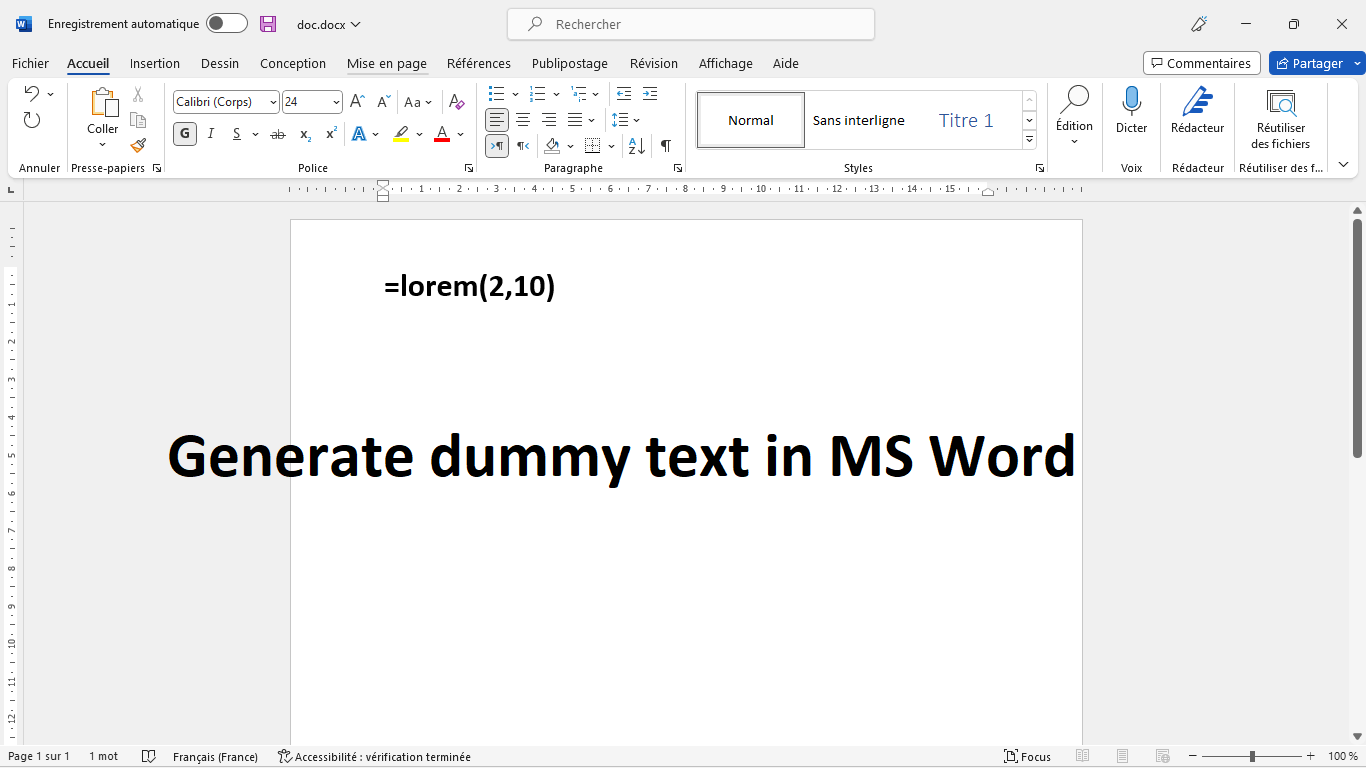Select the print layout view icon
1366x768 pixels.
(x=1123, y=757)
